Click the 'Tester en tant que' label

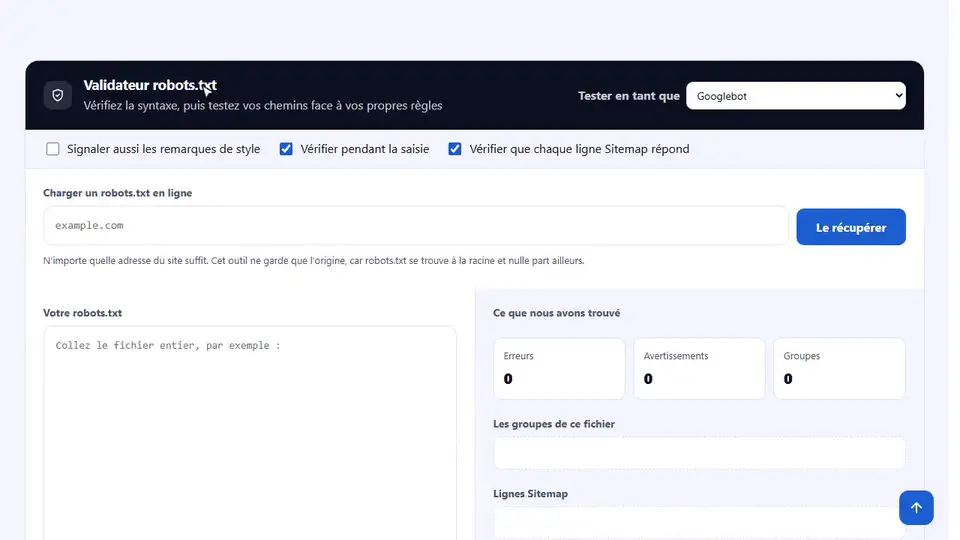point(629,96)
